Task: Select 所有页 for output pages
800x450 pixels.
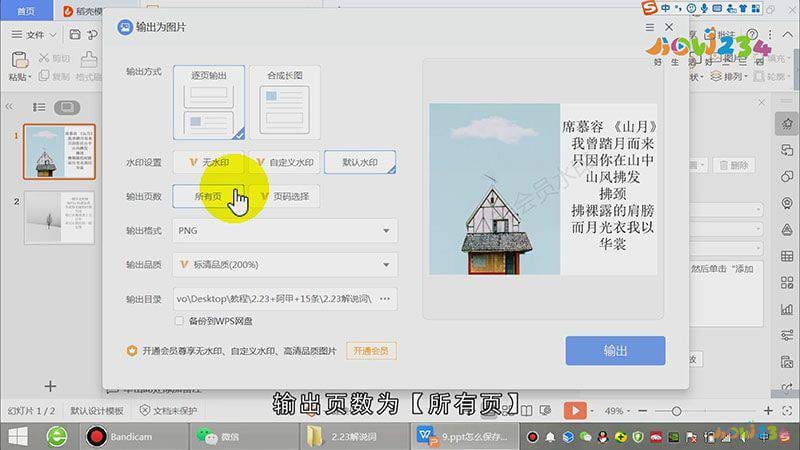Action: click(x=209, y=196)
